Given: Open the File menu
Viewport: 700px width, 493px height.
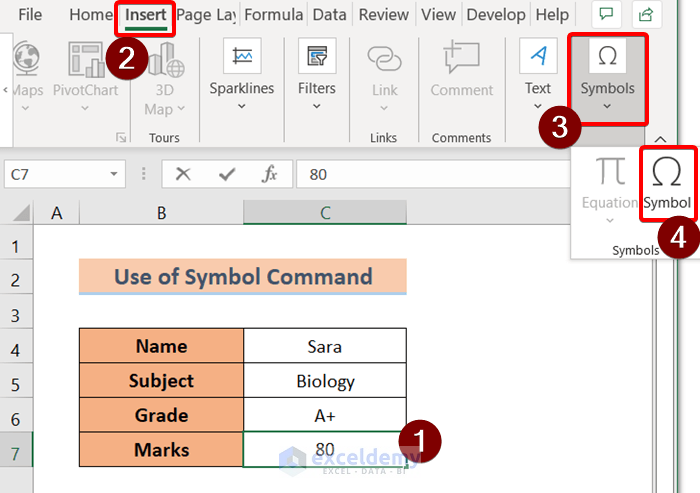Looking at the screenshot, I should 30,15.
